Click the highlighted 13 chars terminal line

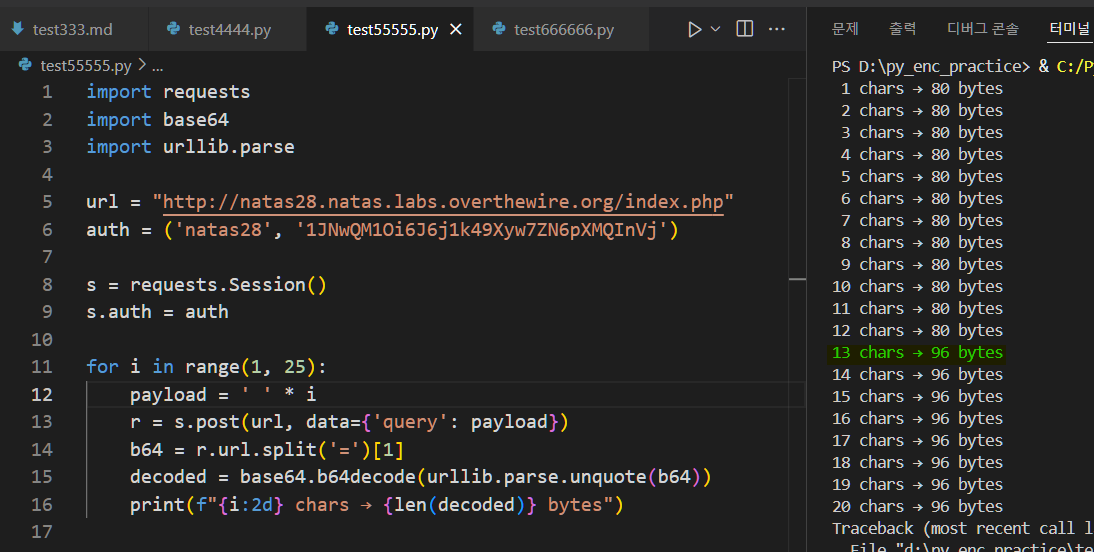(x=917, y=352)
